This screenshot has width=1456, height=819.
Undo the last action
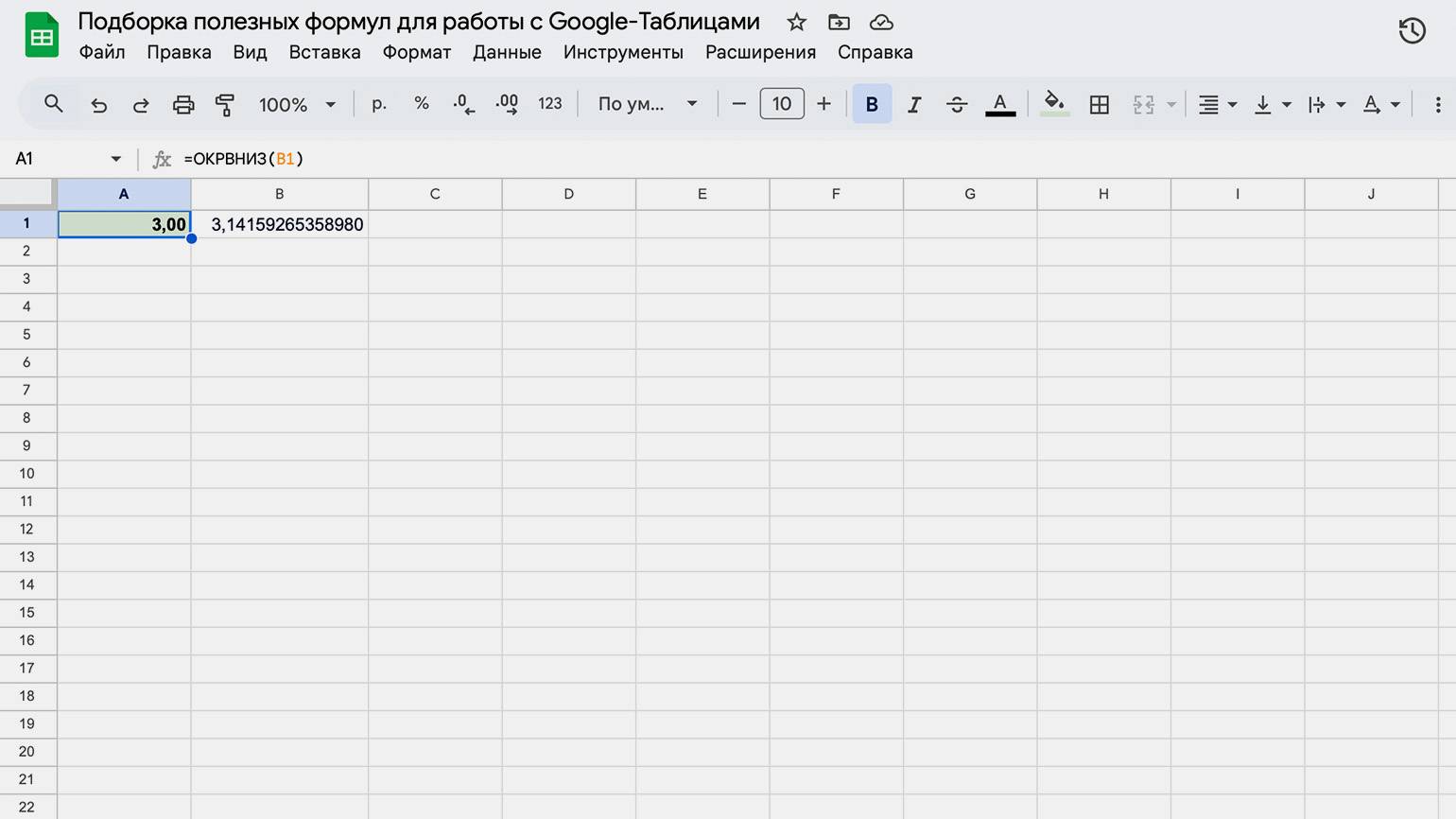click(x=98, y=105)
